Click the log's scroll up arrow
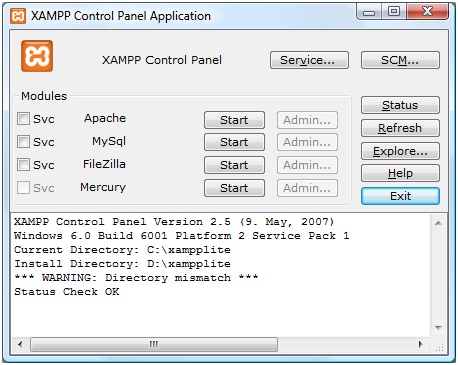Image resolution: width=458 pixels, height=365 pixels. [x=438, y=223]
